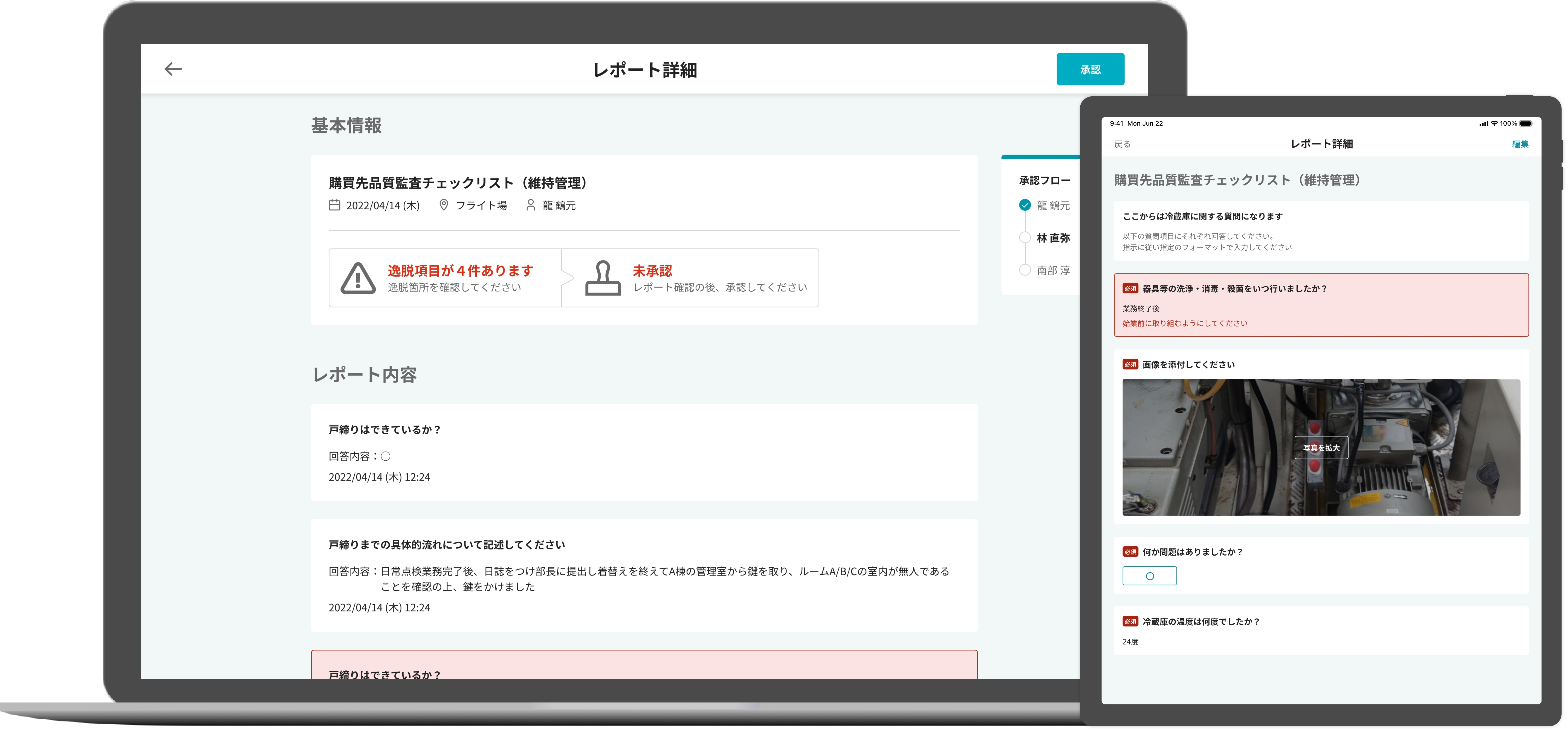Tap the 24度 answer on tablet
The image size is (1568, 731).
point(1130,642)
